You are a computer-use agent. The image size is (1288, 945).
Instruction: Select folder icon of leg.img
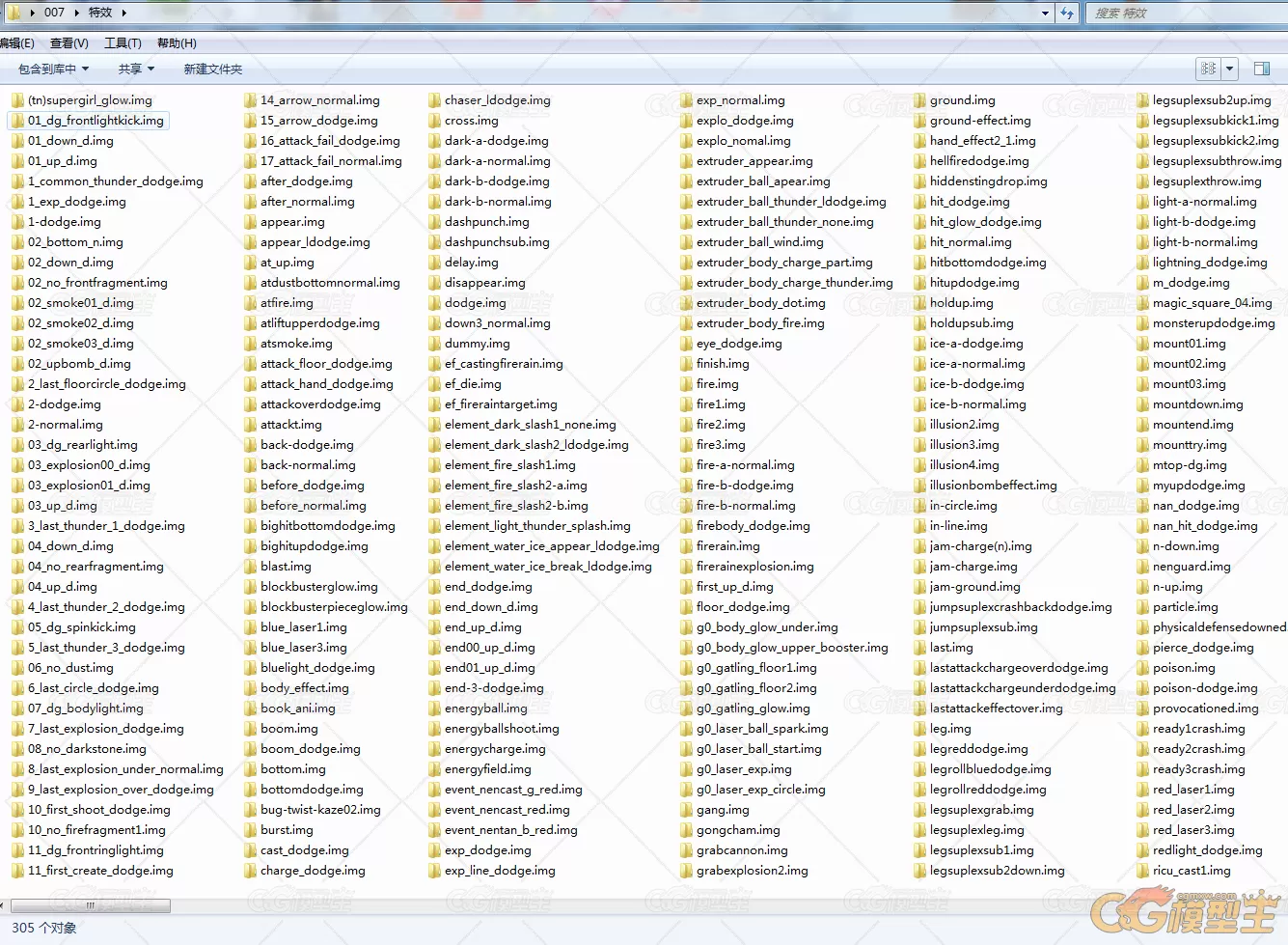tap(919, 729)
